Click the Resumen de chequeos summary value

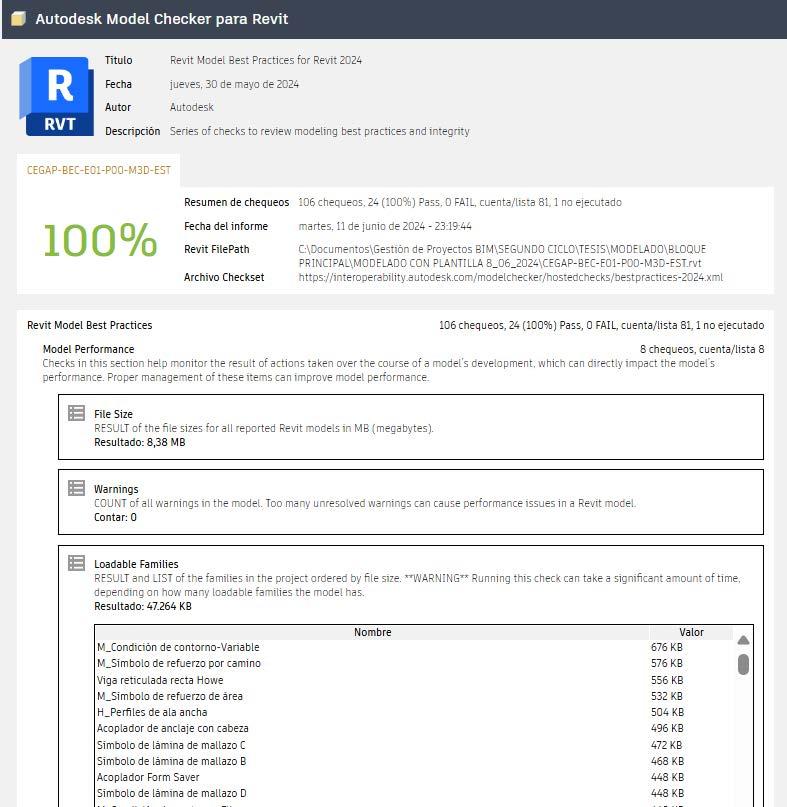click(460, 202)
